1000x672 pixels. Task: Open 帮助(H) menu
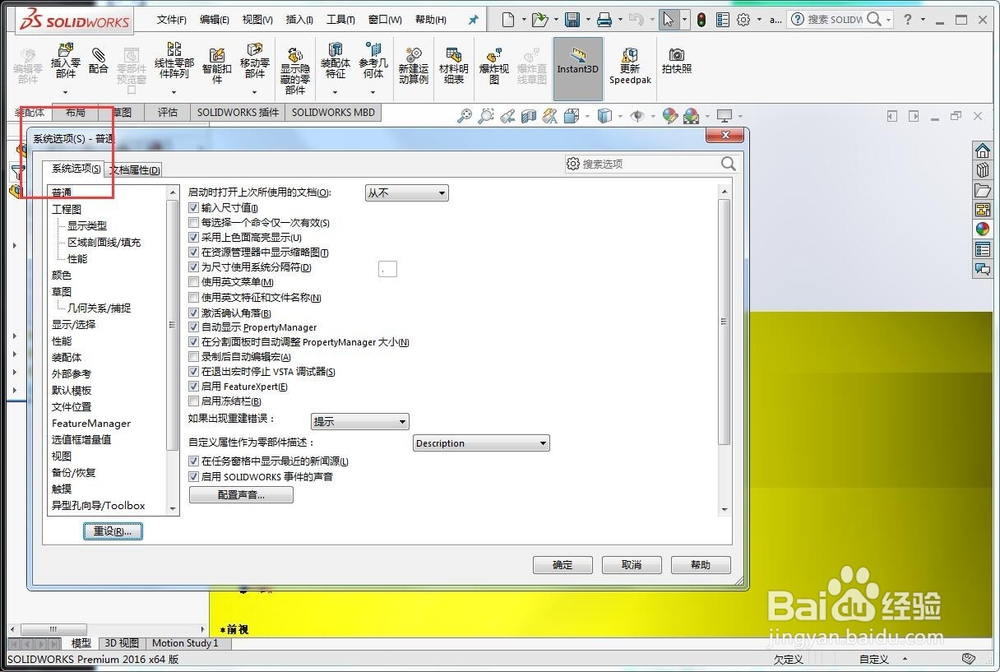(x=430, y=20)
